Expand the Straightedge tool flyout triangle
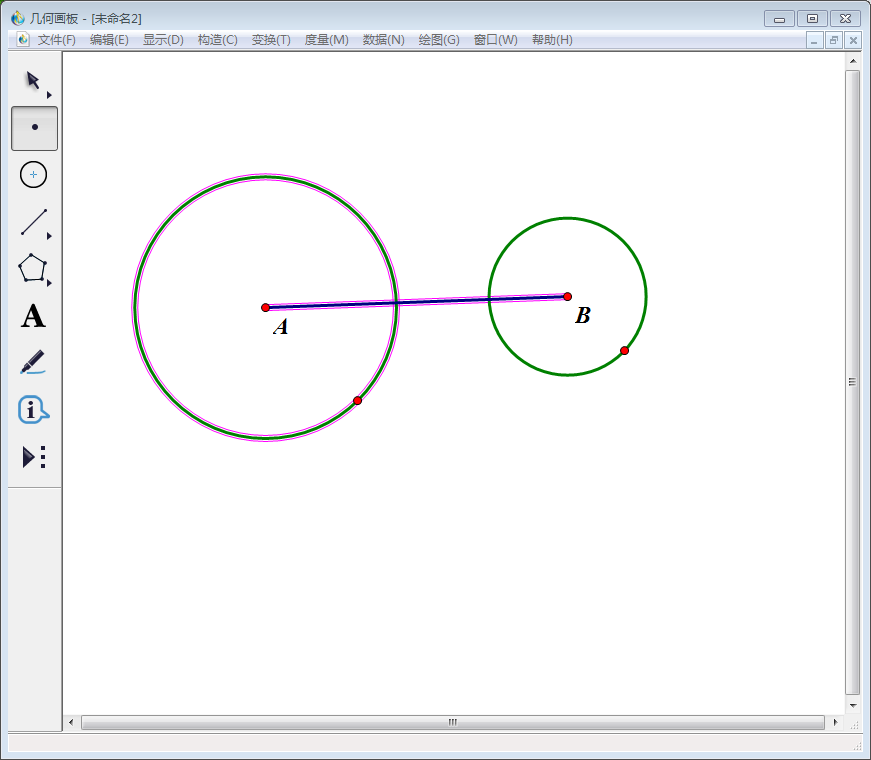Image resolution: width=871 pixels, height=760 pixels. coord(49,236)
